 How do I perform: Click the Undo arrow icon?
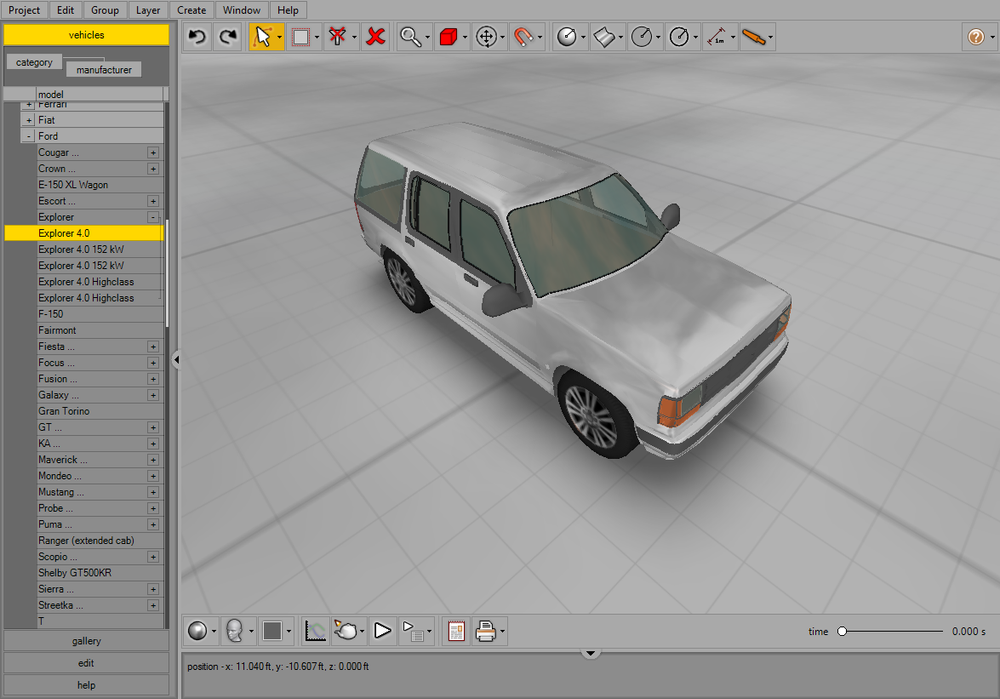pos(196,36)
